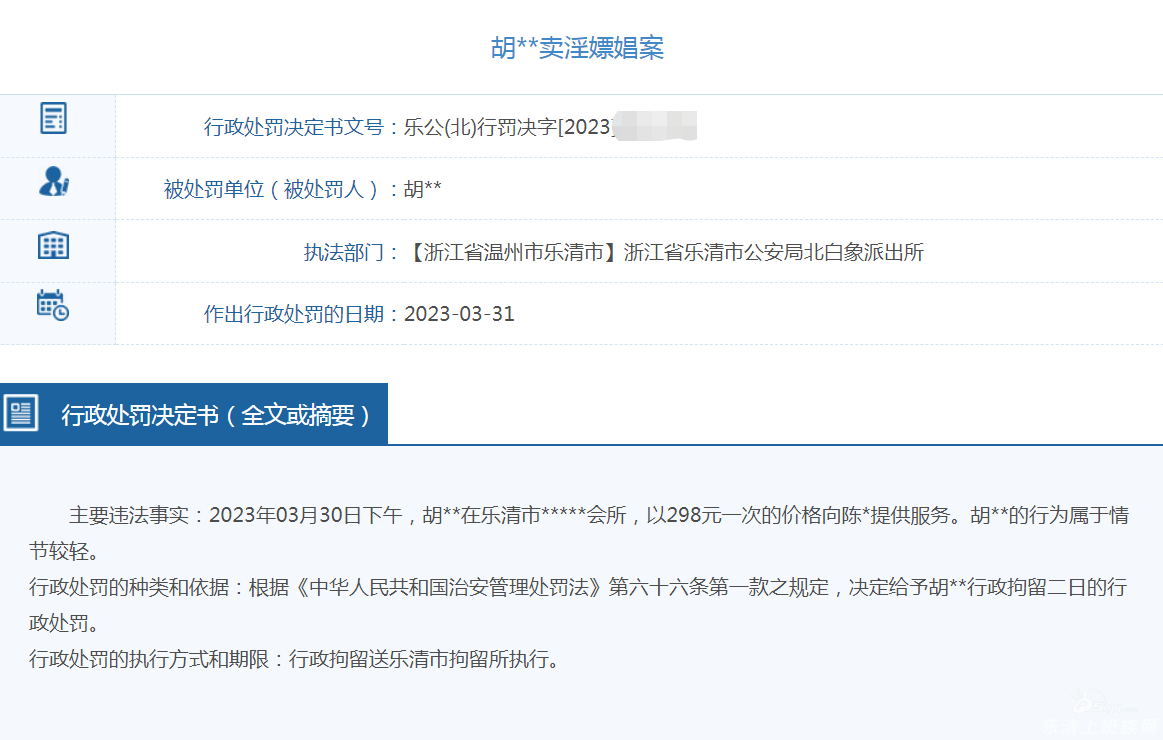
Task: Select the 行政处罚决定书文号 label
Action: pyautogui.click(x=294, y=127)
